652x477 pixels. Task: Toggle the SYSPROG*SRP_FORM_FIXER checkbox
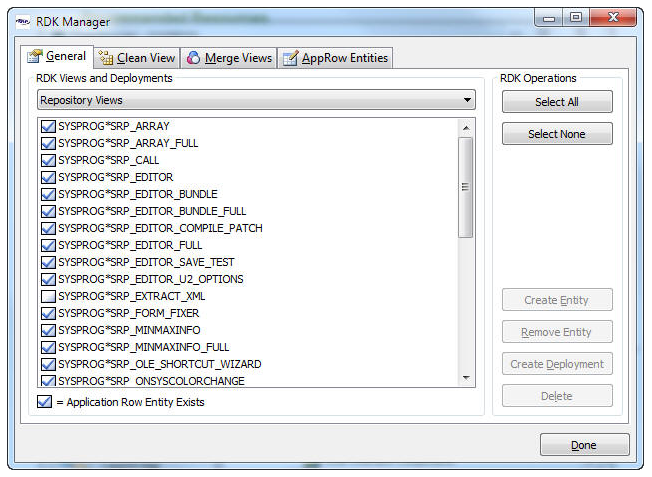pyautogui.click(x=47, y=314)
